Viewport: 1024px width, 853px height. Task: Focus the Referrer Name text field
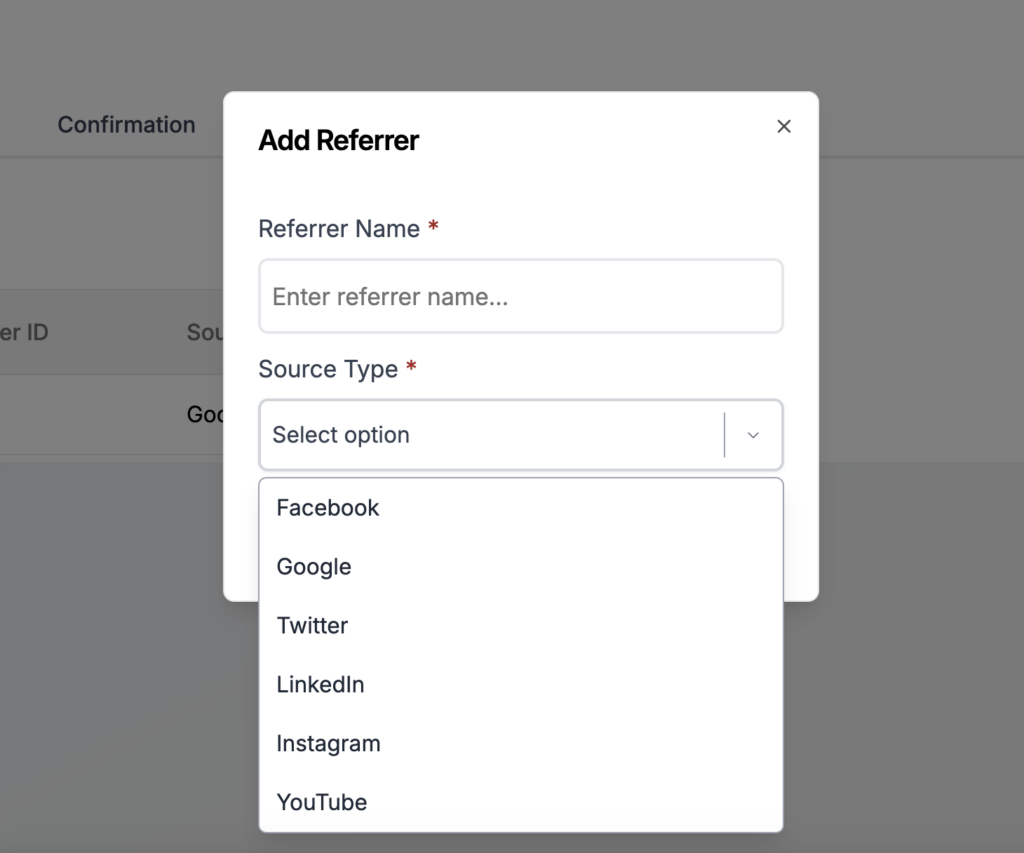(520, 297)
